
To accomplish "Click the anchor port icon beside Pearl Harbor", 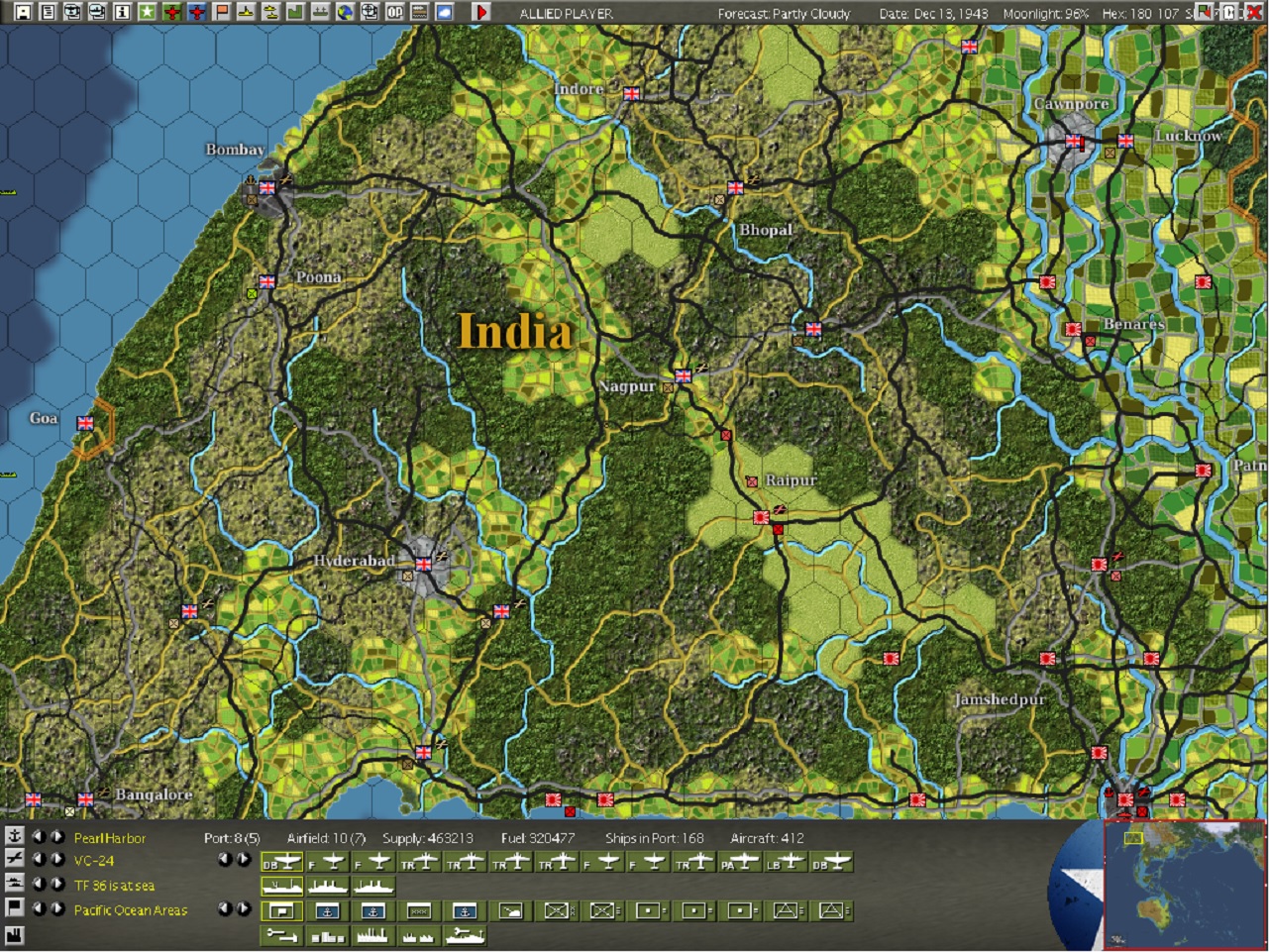I will [x=14, y=836].
